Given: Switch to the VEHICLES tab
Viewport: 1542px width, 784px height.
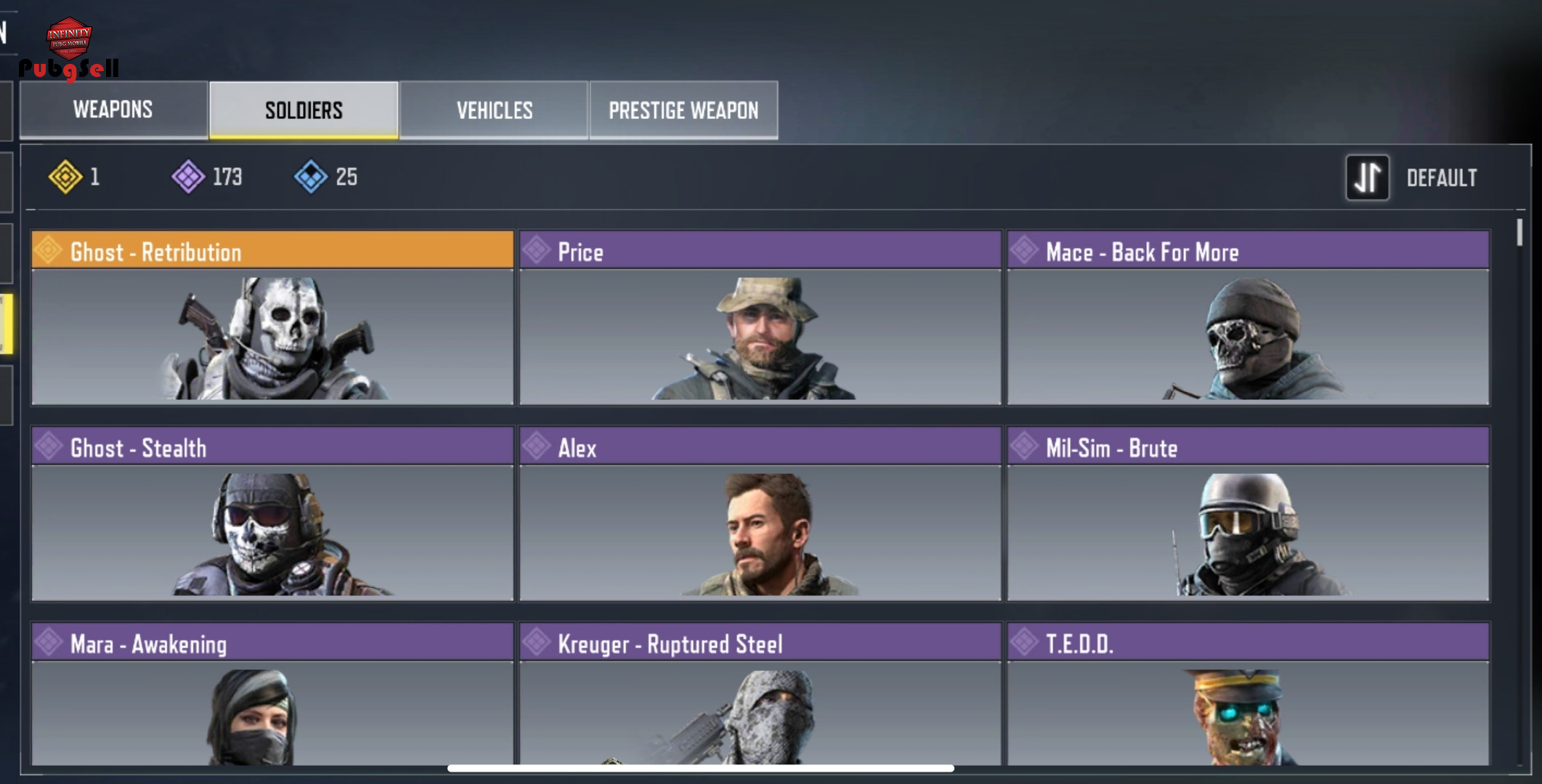Looking at the screenshot, I should point(494,110).
